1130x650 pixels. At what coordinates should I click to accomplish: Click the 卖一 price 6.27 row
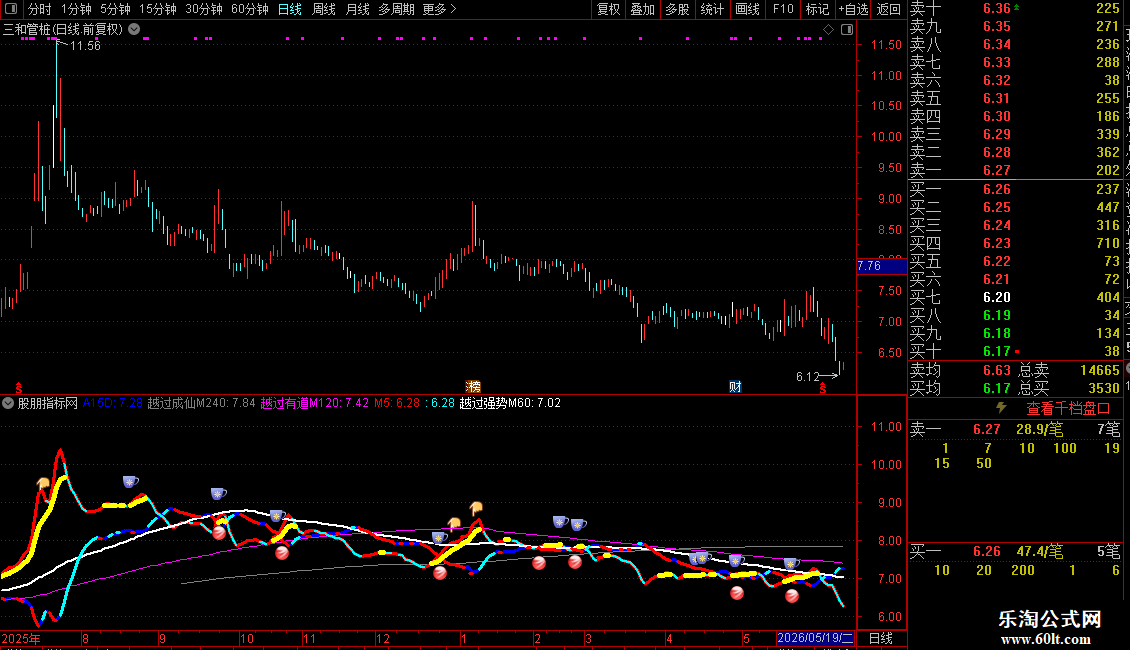1015,171
